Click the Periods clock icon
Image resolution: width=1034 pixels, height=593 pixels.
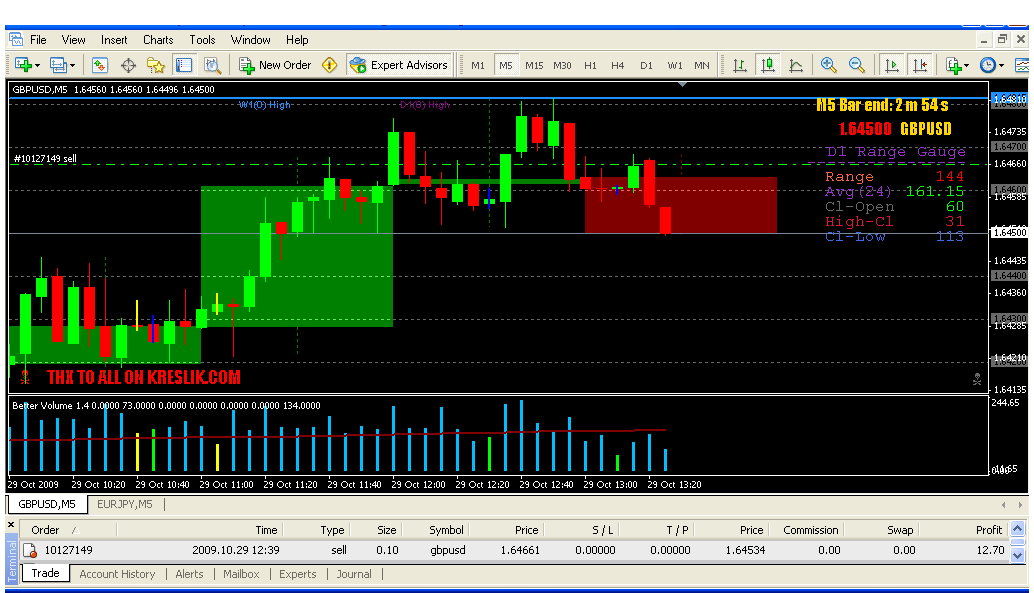pos(987,65)
